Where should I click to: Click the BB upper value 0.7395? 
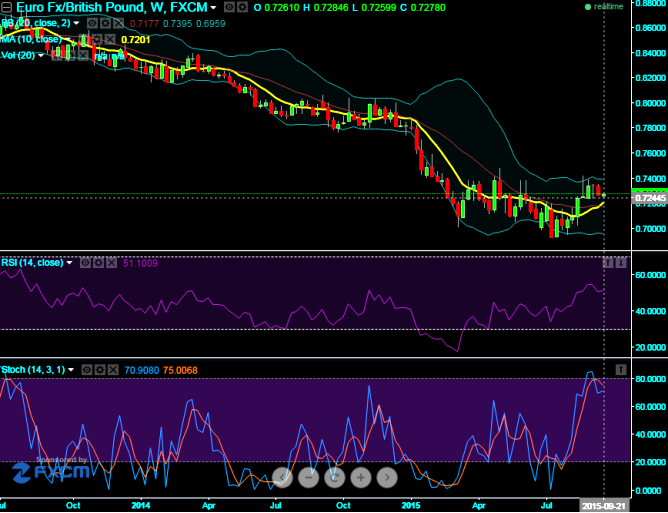pos(178,23)
